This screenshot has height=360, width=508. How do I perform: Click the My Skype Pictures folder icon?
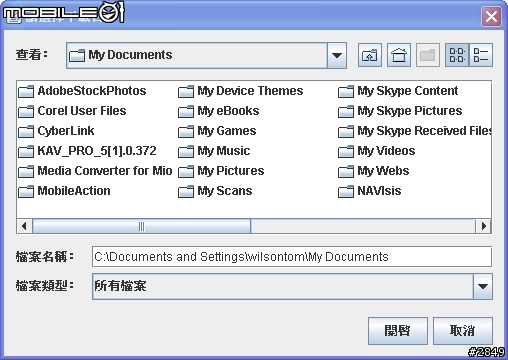point(346,111)
